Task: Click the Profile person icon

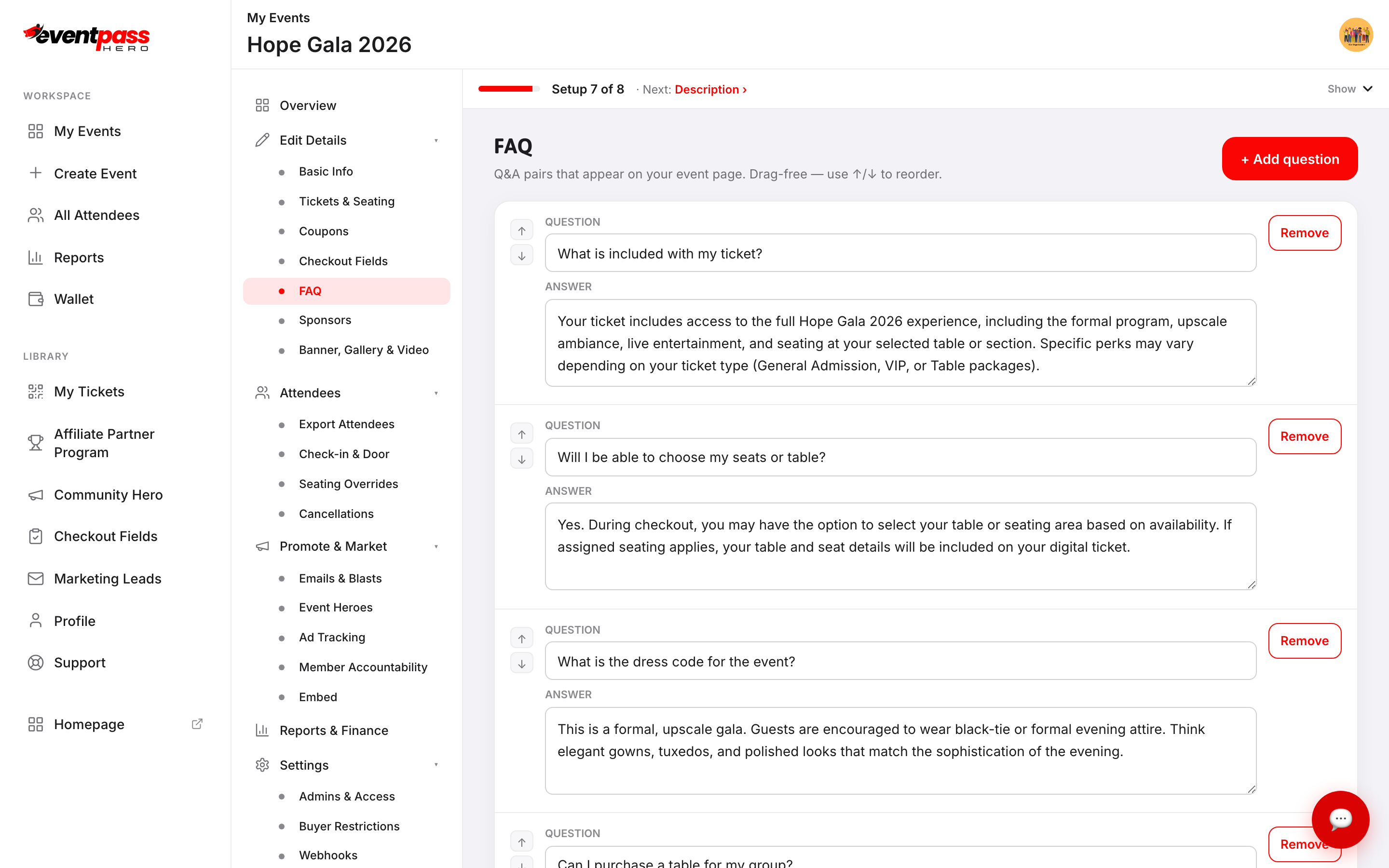Action: [x=36, y=621]
